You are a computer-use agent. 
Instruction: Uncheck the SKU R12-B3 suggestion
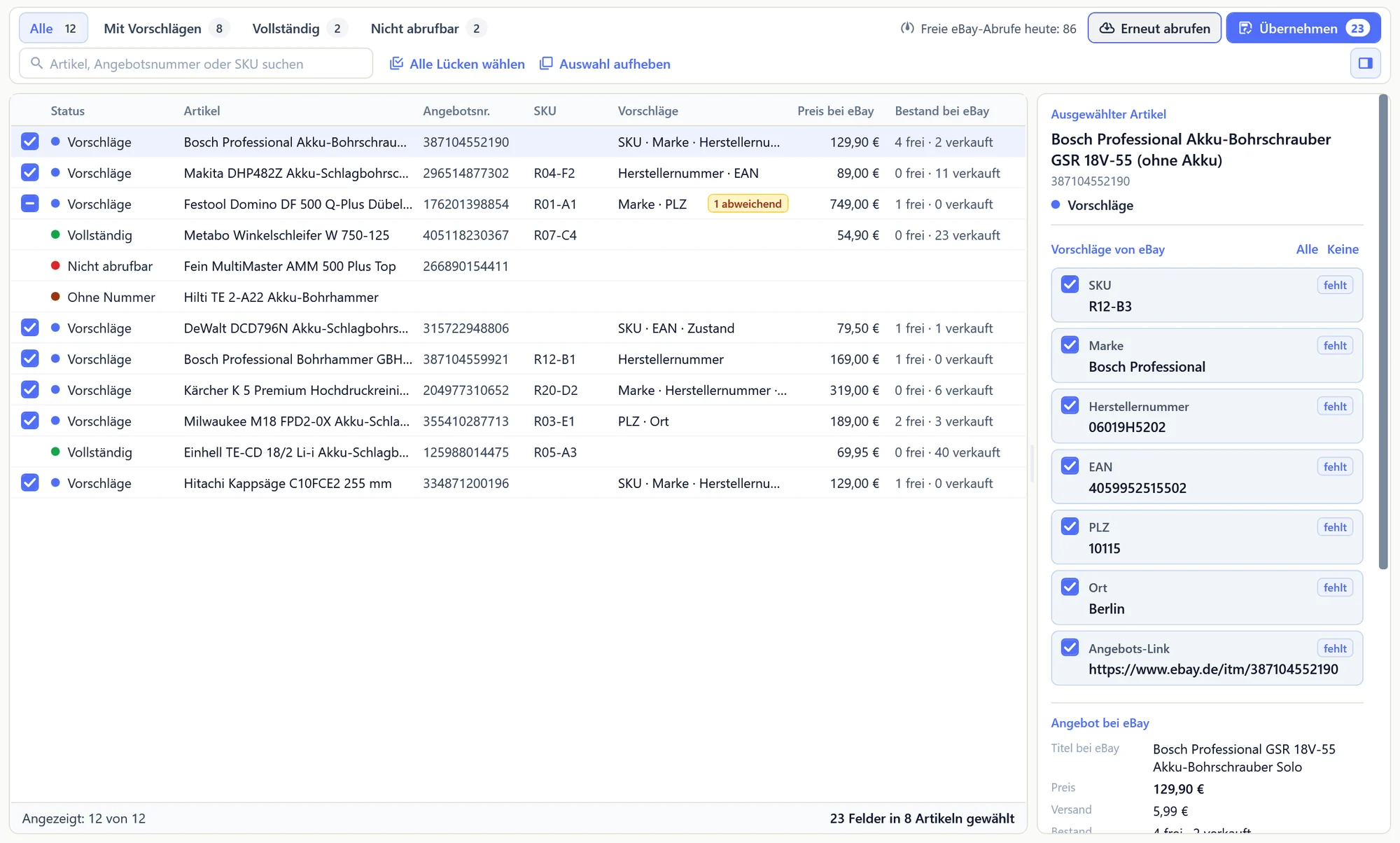[x=1070, y=284]
